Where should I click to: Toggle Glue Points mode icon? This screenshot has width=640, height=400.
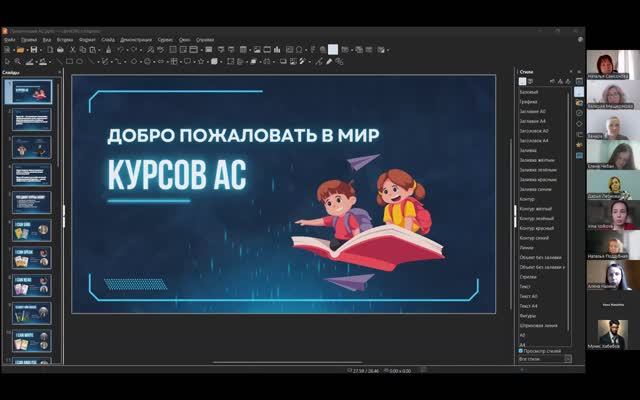pos(329,61)
